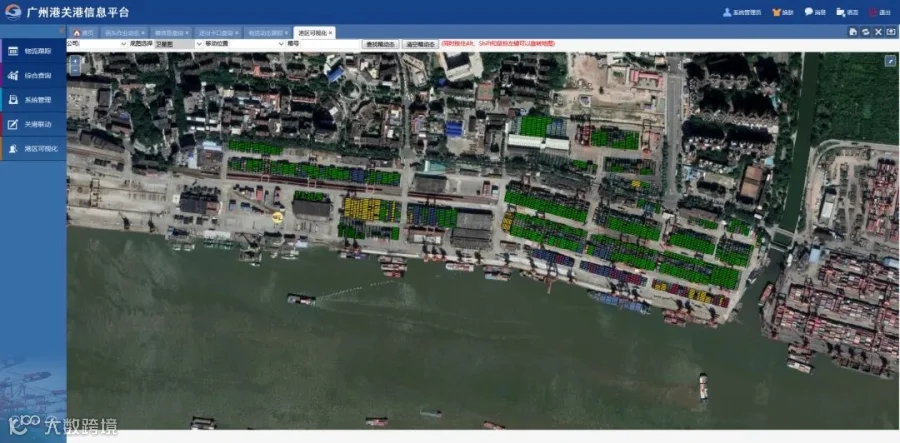Zoom in the map with plus button
900x443 pixels.
coord(75,60)
